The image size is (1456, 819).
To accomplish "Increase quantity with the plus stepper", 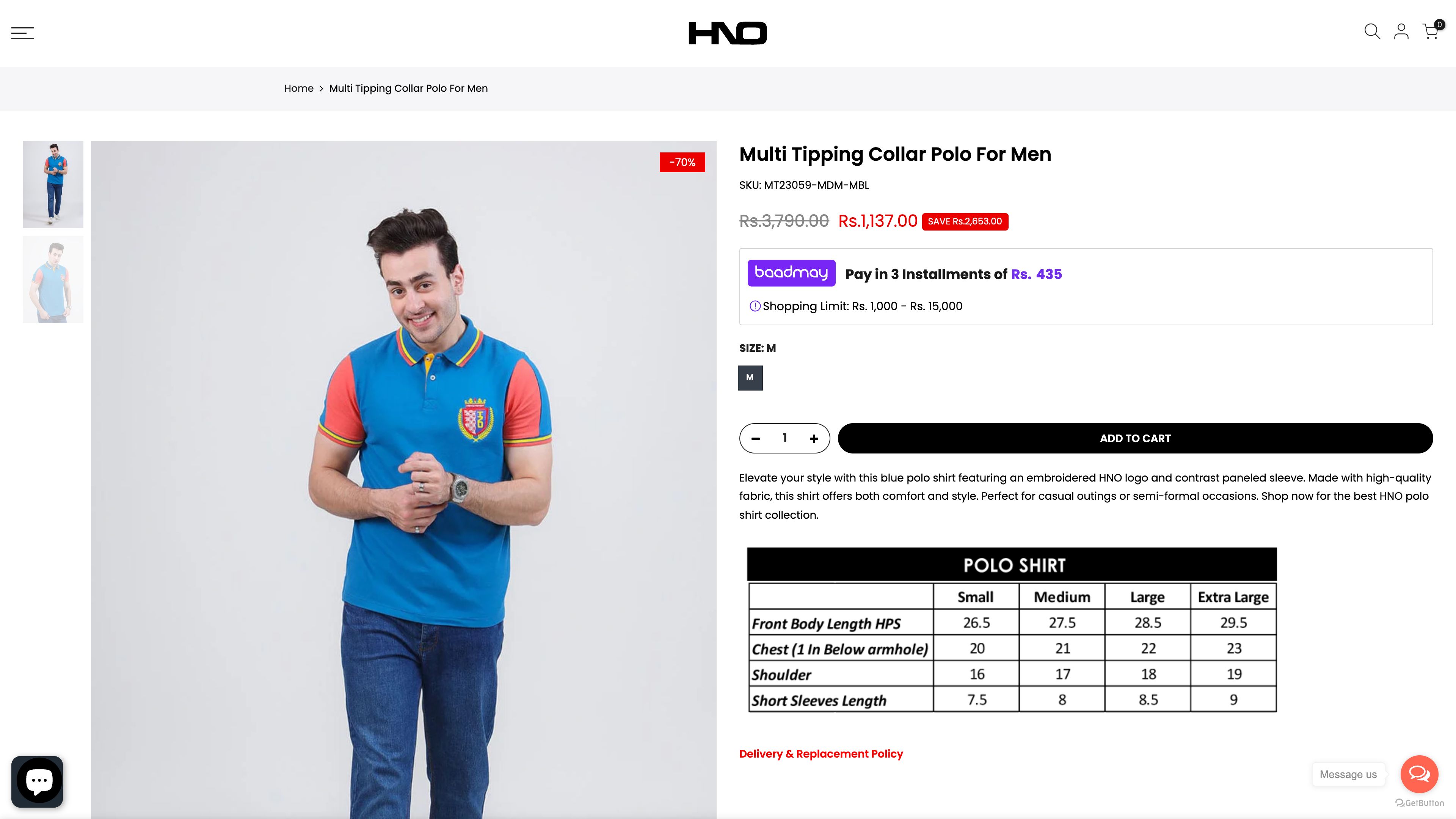I will (x=814, y=438).
